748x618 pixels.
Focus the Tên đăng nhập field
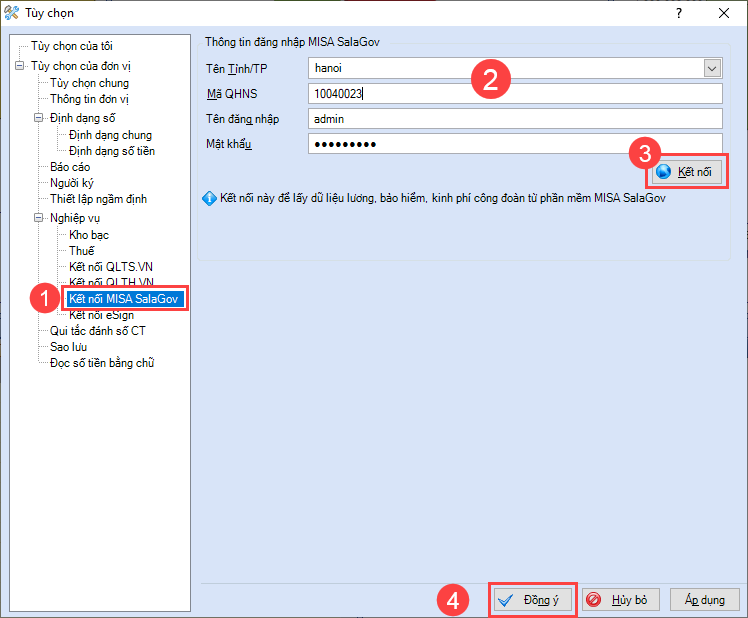click(515, 119)
